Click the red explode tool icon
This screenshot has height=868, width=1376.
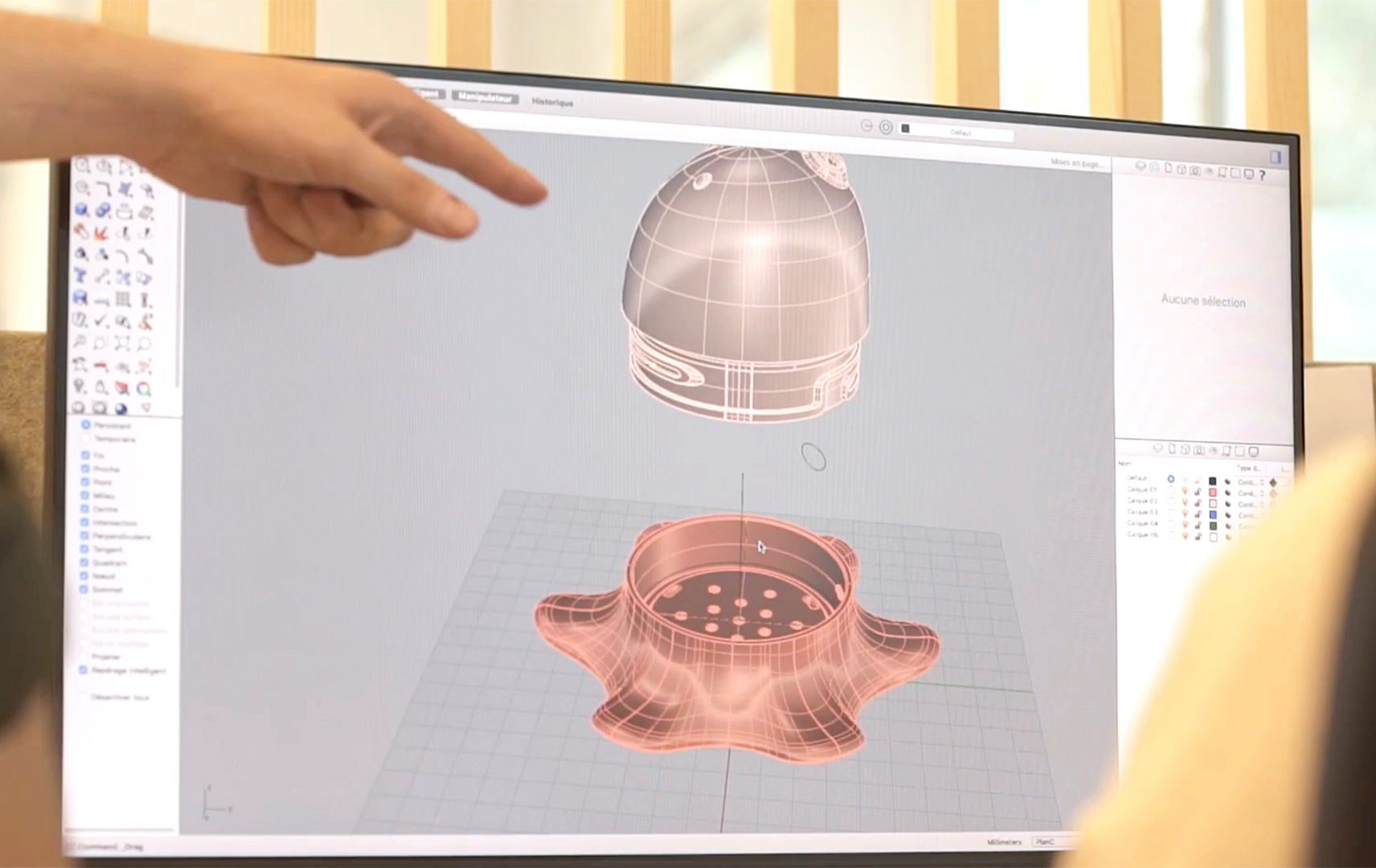pyautogui.click(x=101, y=233)
